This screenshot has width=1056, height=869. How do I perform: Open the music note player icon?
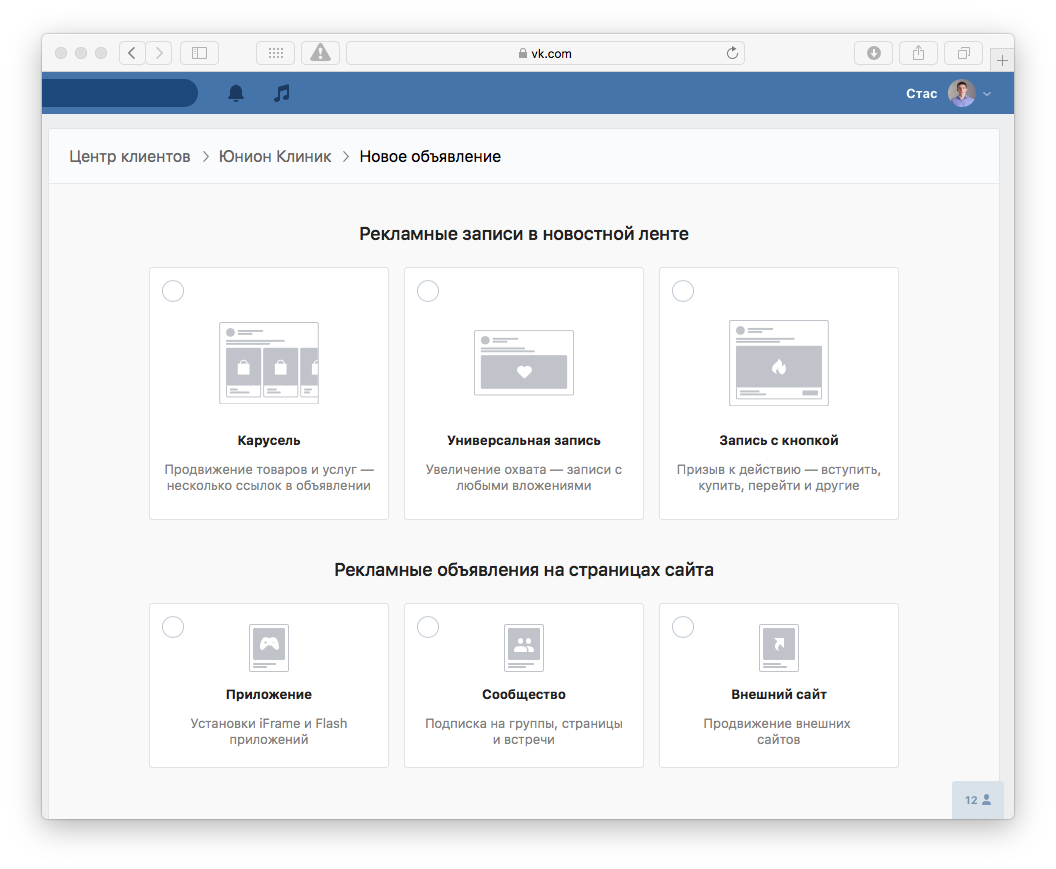pyautogui.click(x=282, y=93)
